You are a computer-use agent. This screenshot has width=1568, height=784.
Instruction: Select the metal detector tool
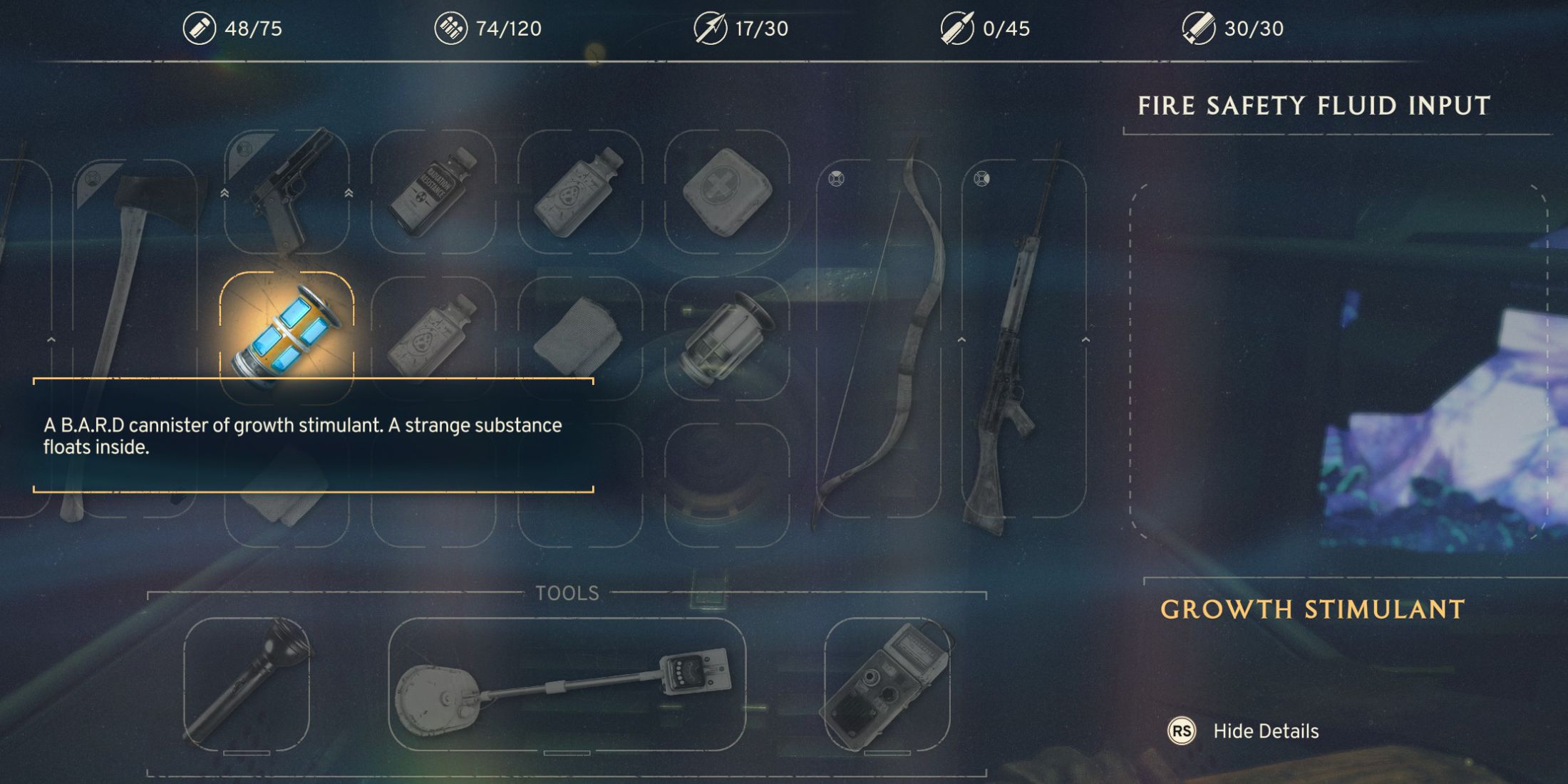[567, 684]
